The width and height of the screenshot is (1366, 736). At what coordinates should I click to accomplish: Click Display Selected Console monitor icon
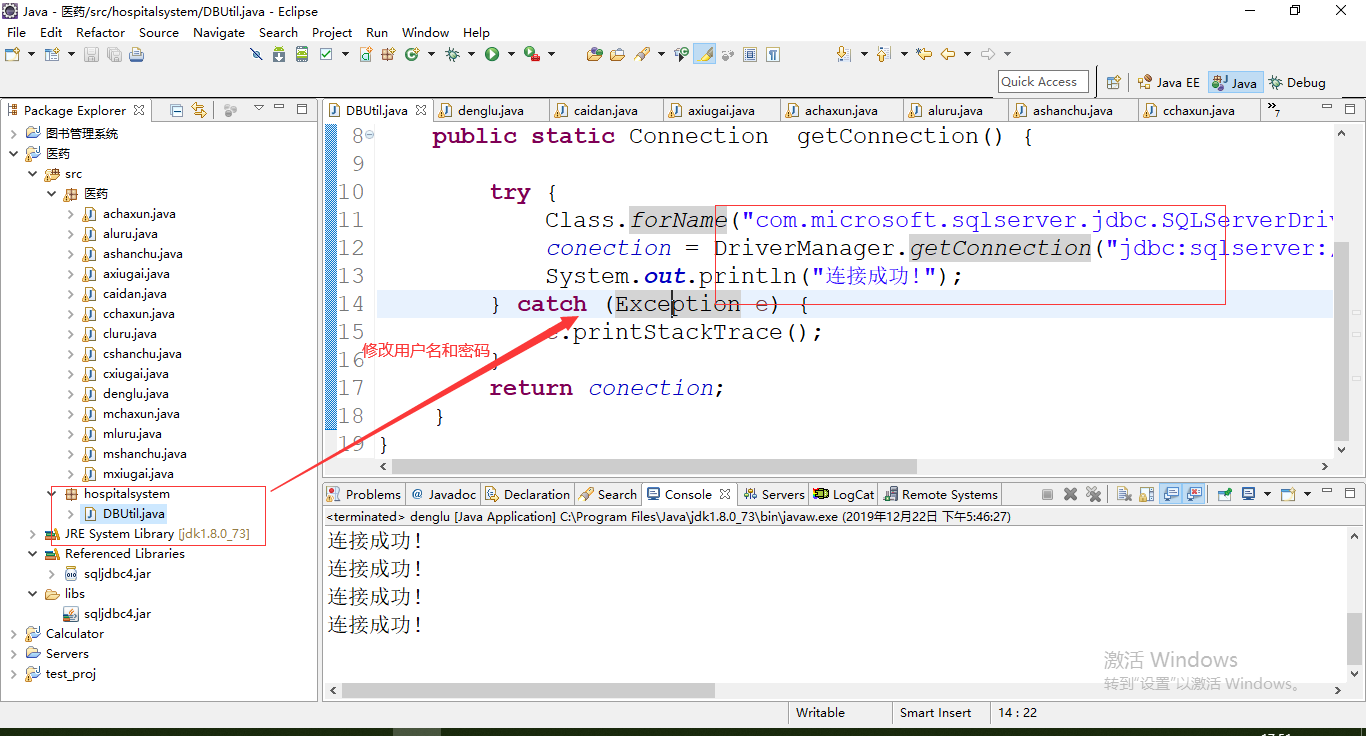[x=1248, y=494]
